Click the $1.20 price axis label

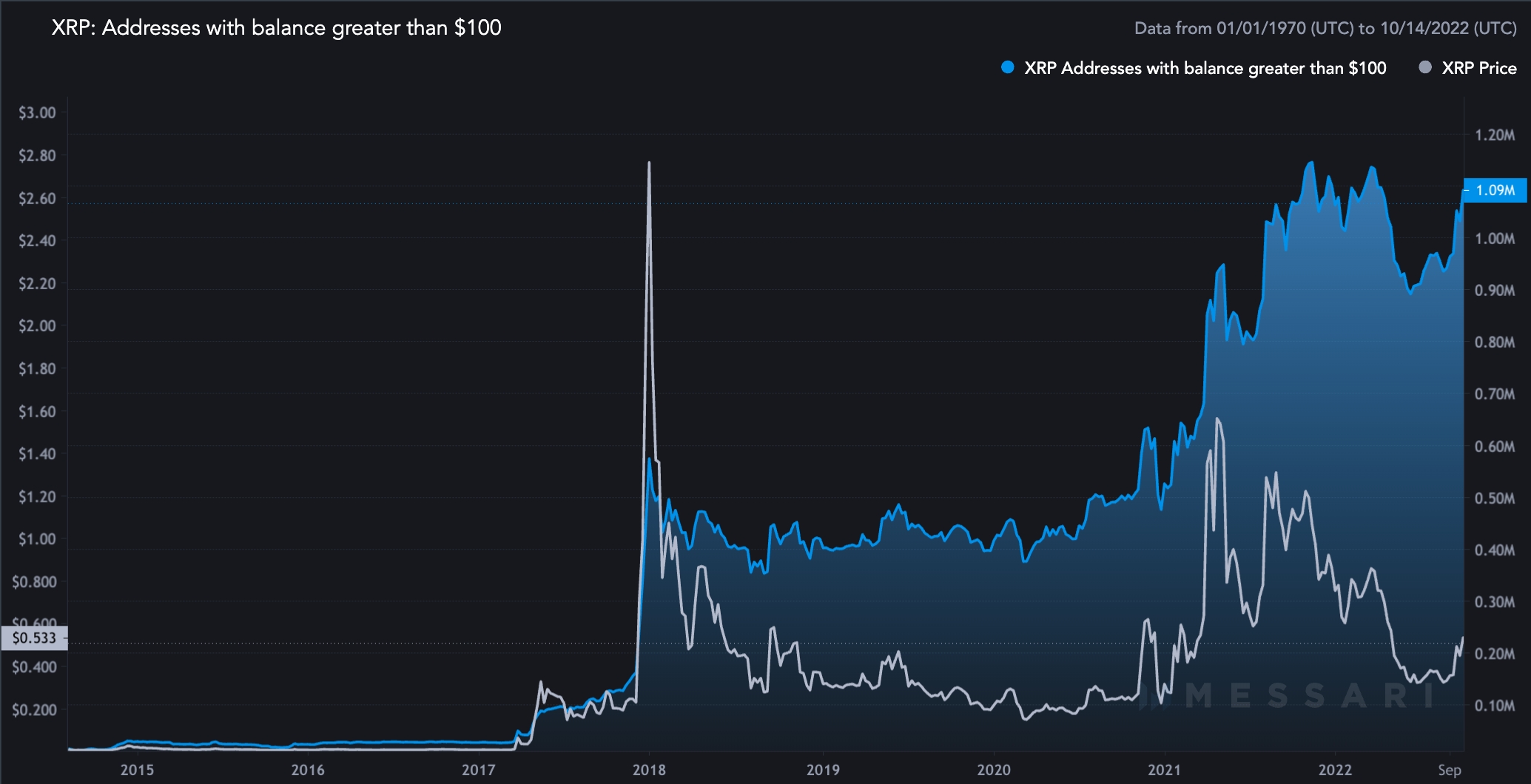coord(37,496)
